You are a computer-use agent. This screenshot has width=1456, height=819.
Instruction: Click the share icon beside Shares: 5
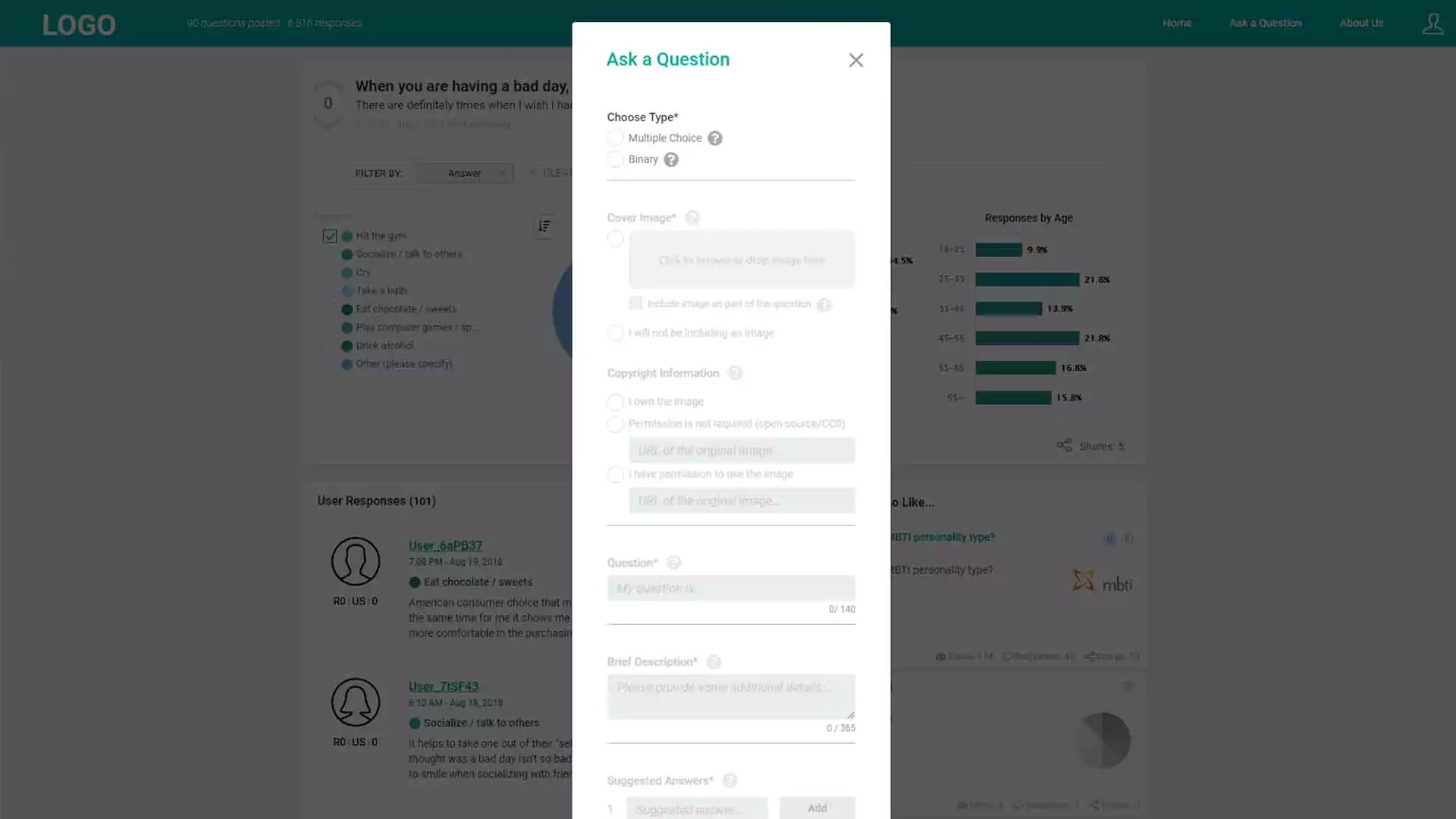click(x=1064, y=445)
